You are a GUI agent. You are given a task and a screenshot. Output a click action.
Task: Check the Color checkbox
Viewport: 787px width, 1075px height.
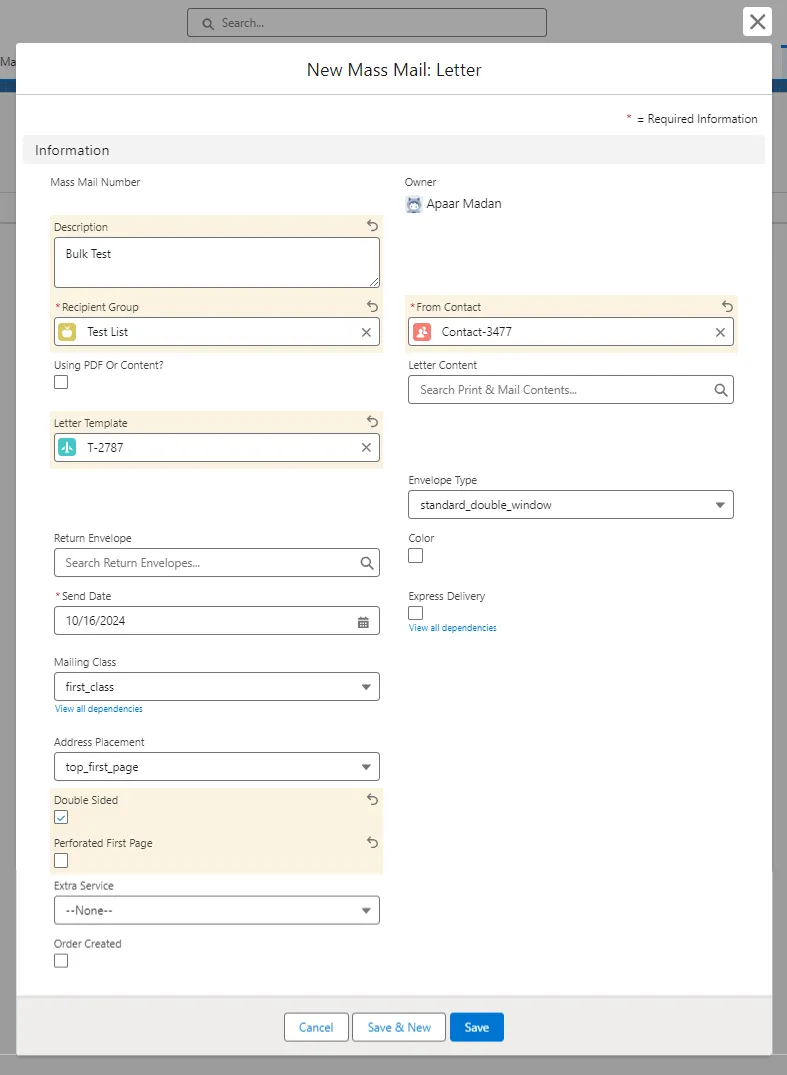point(416,555)
